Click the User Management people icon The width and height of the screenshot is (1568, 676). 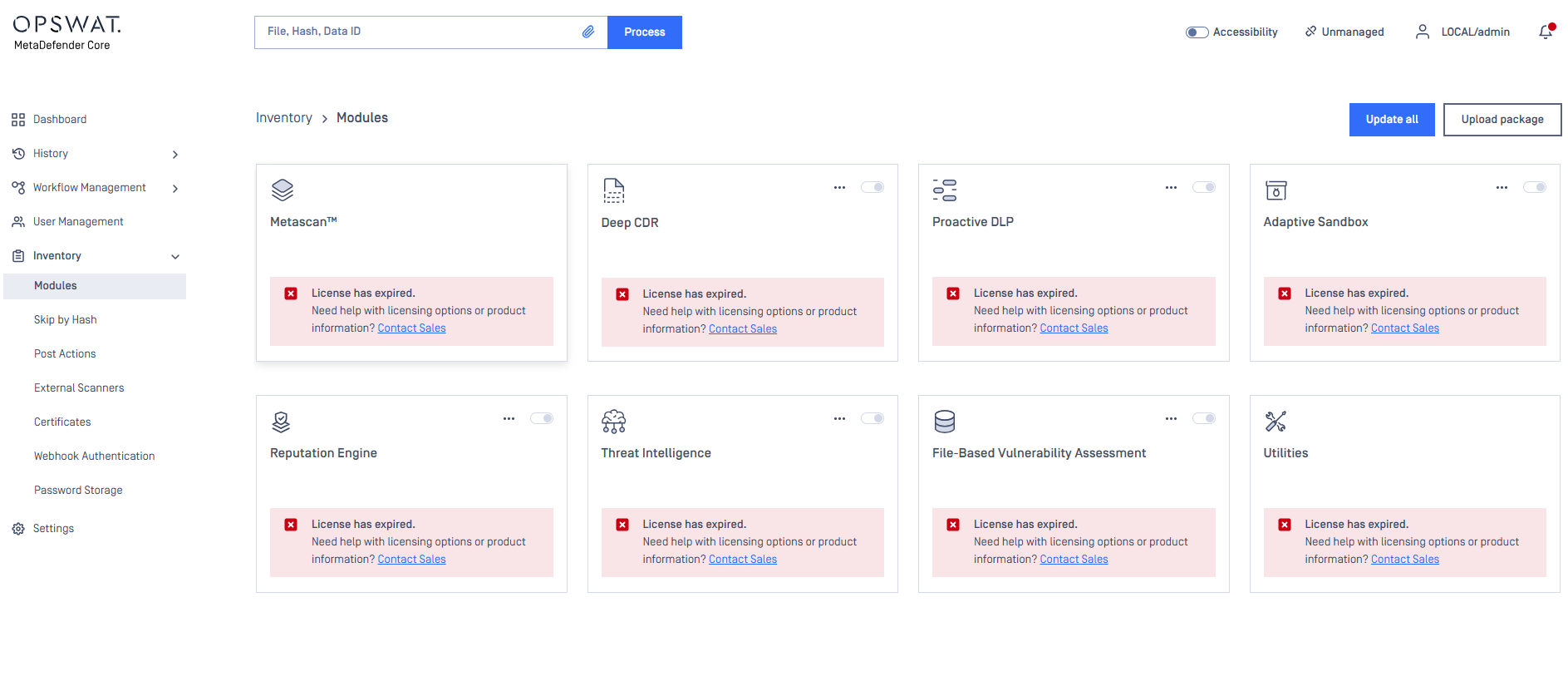pyautogui.click(x=18, y=222)
